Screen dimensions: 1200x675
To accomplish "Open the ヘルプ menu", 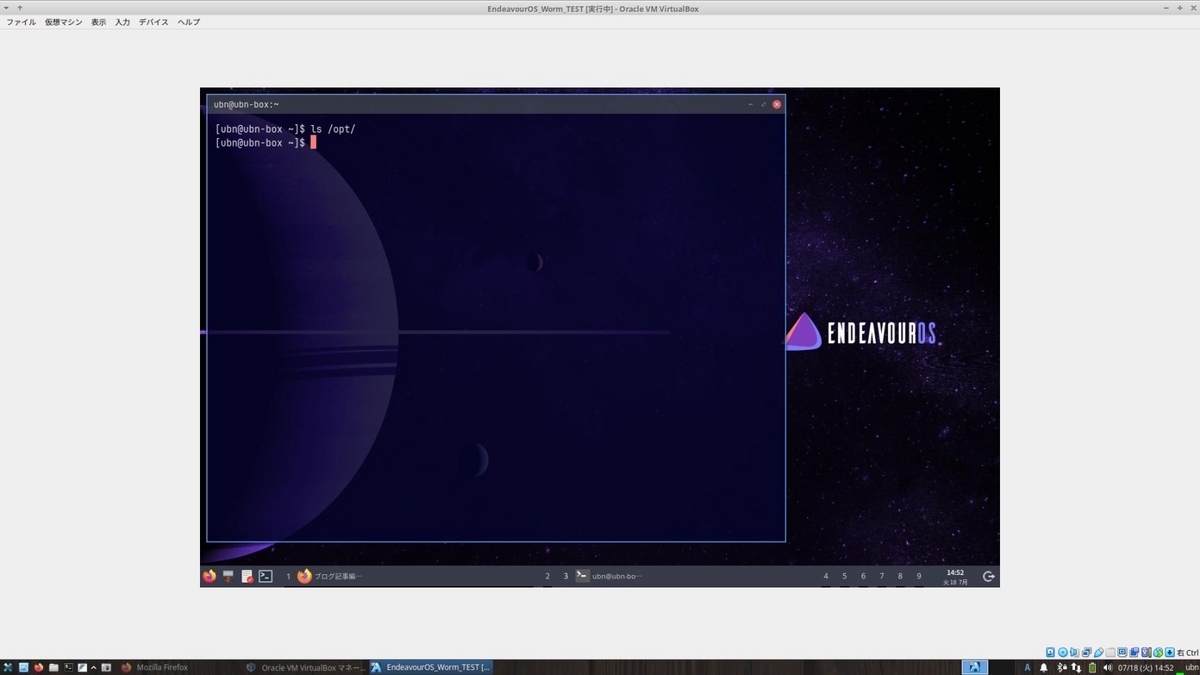I will pyautogui.click(x=188, y=22).
